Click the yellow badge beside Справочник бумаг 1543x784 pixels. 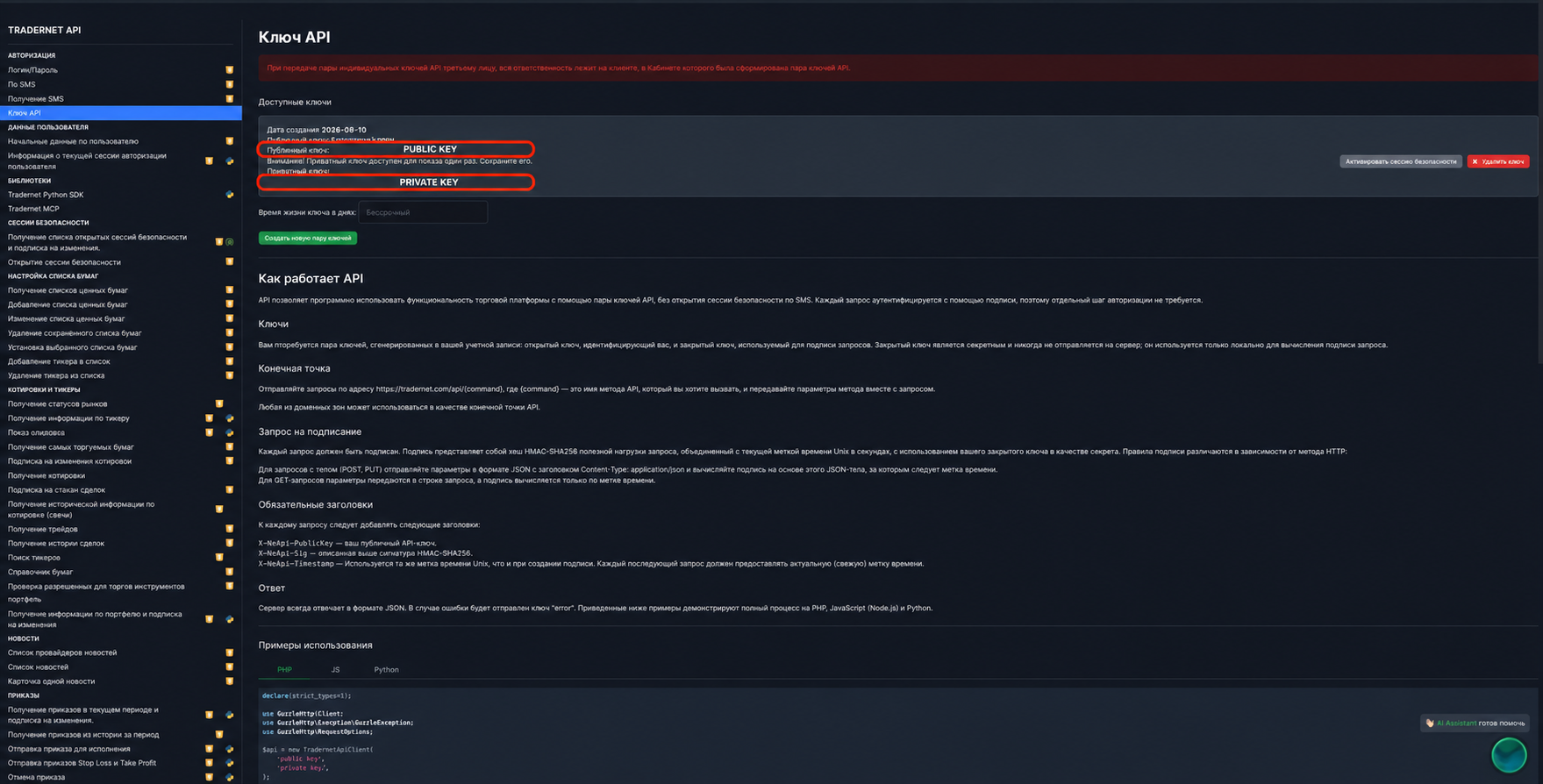pos(230,572)
